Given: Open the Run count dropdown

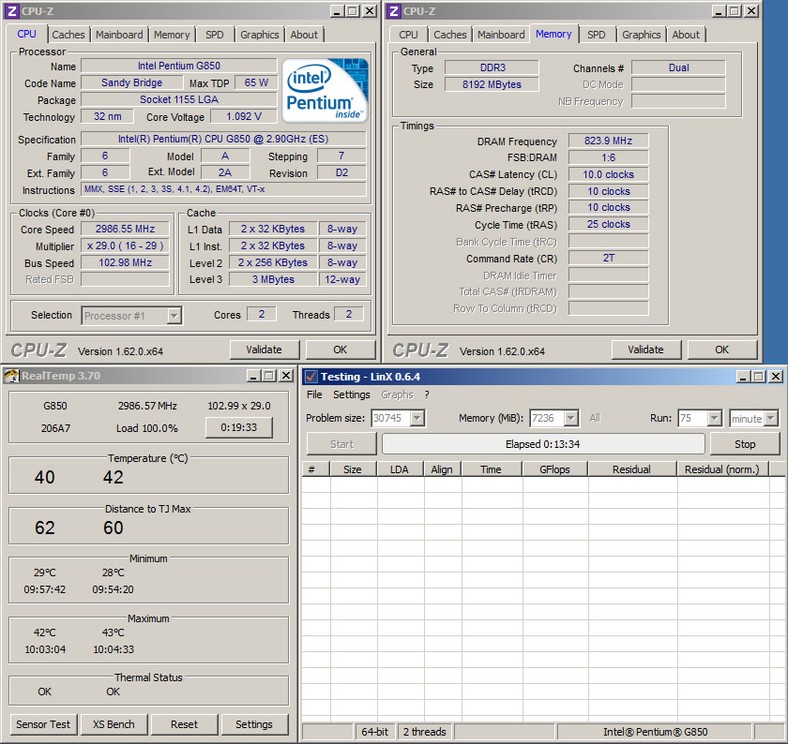Looking at the screenshot, I should click(x=714, y=419).
